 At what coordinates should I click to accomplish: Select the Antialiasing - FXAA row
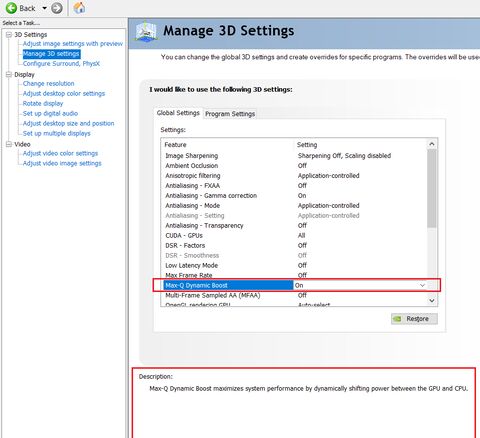(295, 186)
